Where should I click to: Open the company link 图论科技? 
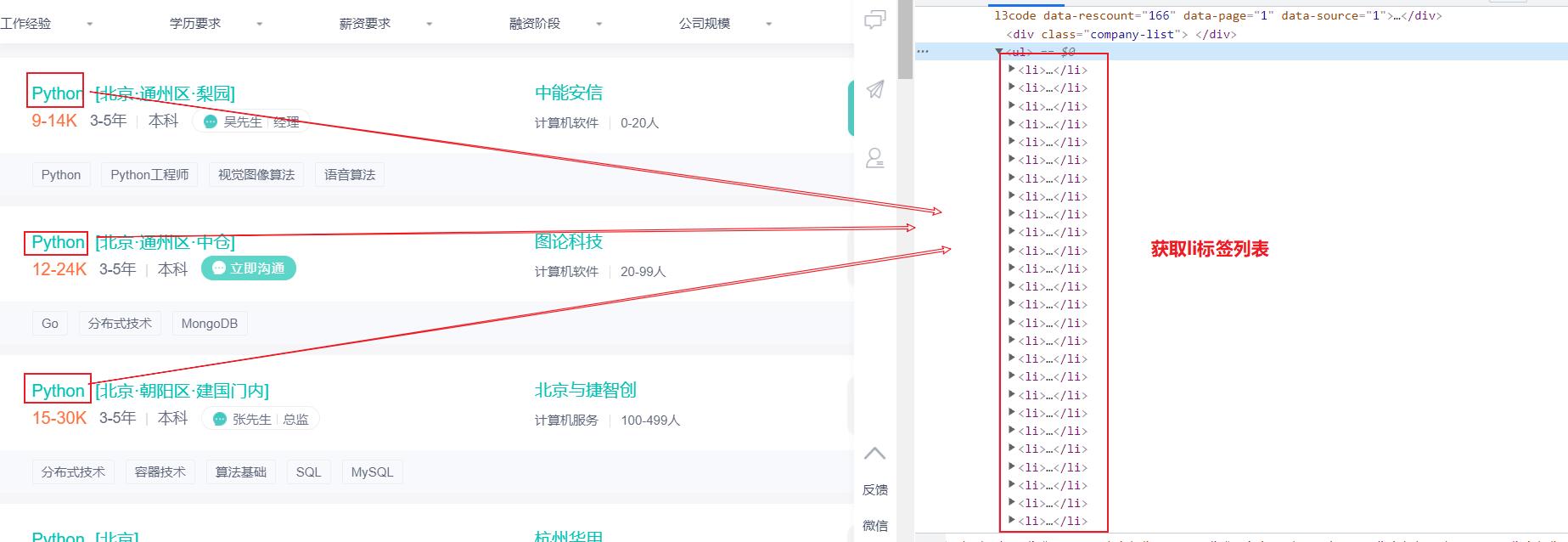569,241
